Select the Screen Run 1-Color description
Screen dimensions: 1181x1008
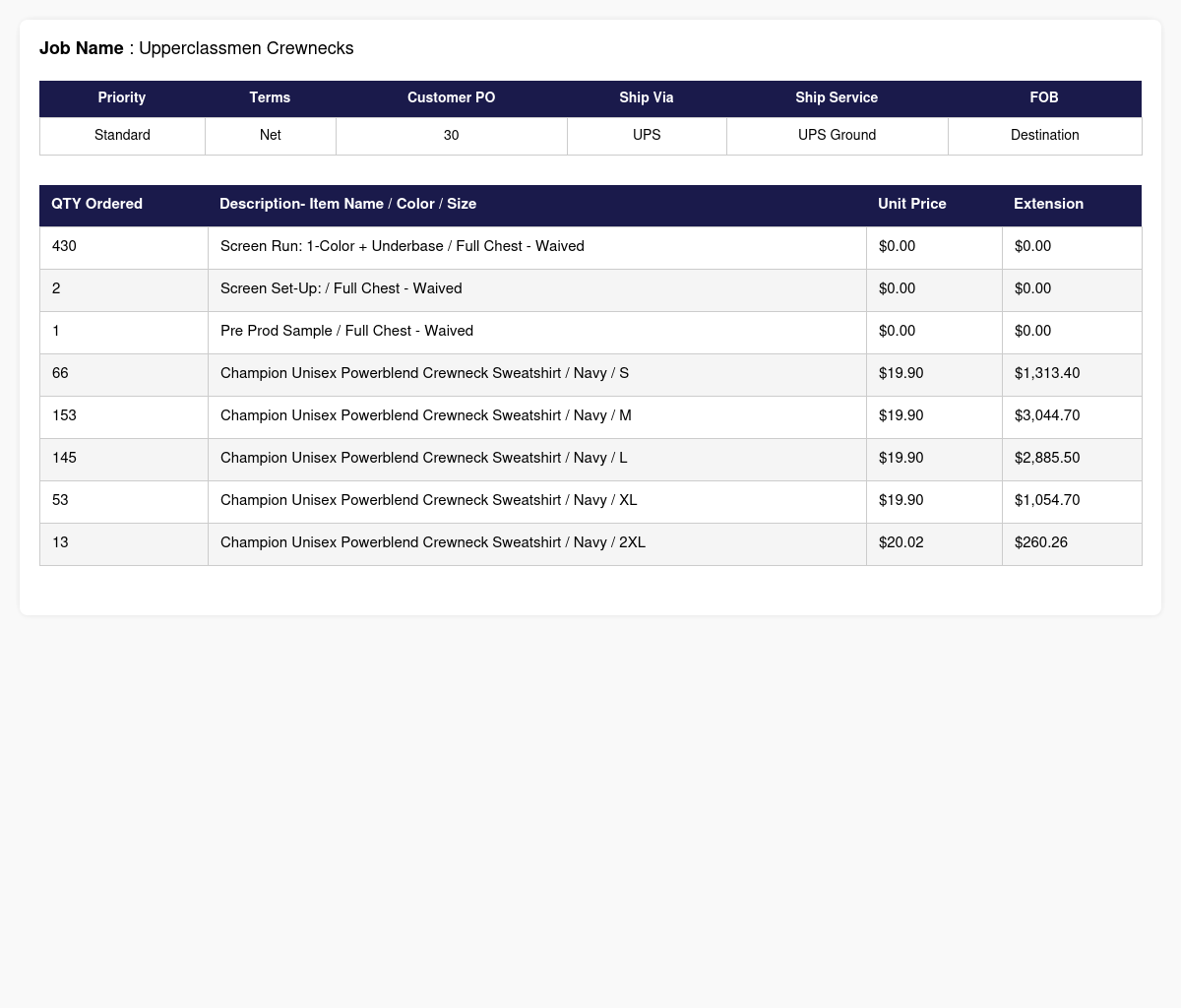(537, 247)
